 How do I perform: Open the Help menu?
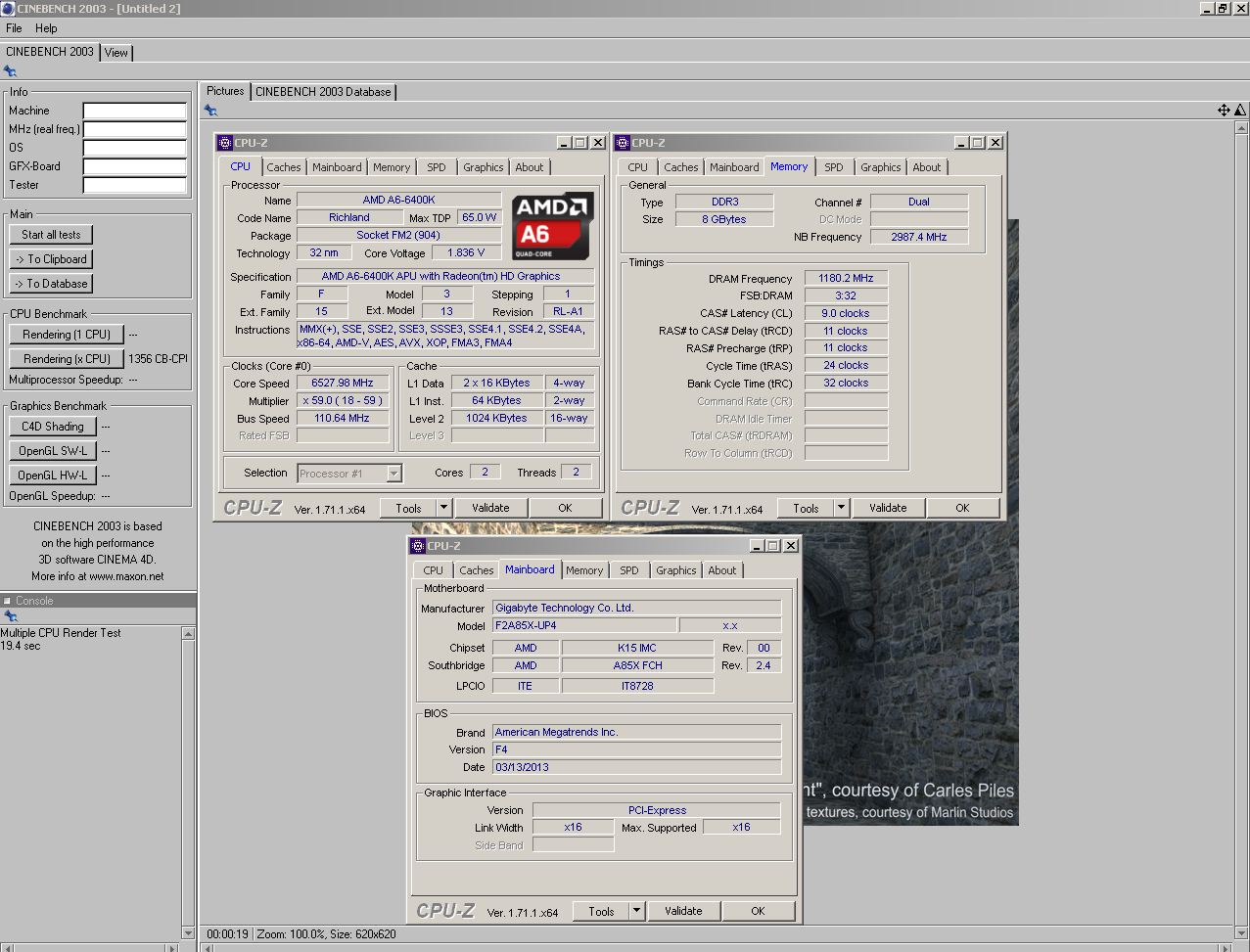click(x=46, y=28)
